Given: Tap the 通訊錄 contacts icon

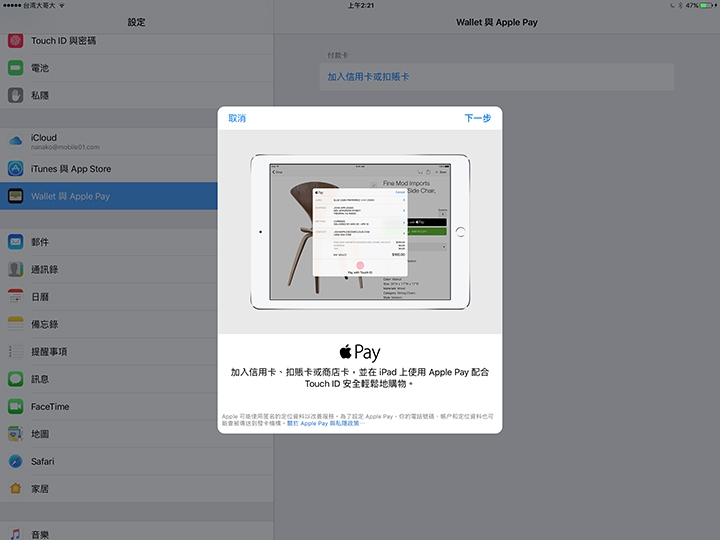Looking at the screenshot, I should (16, 270).
